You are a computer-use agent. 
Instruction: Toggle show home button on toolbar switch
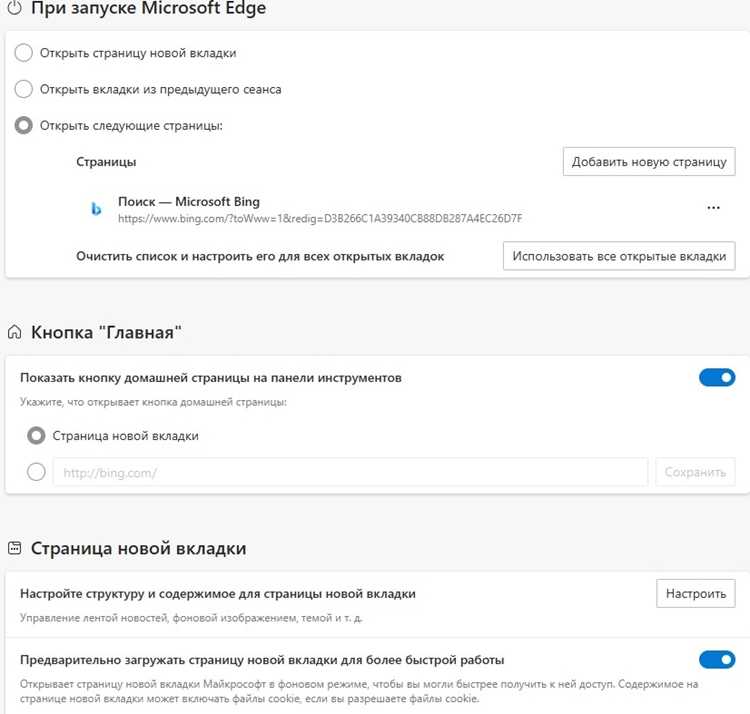point(717,377)
